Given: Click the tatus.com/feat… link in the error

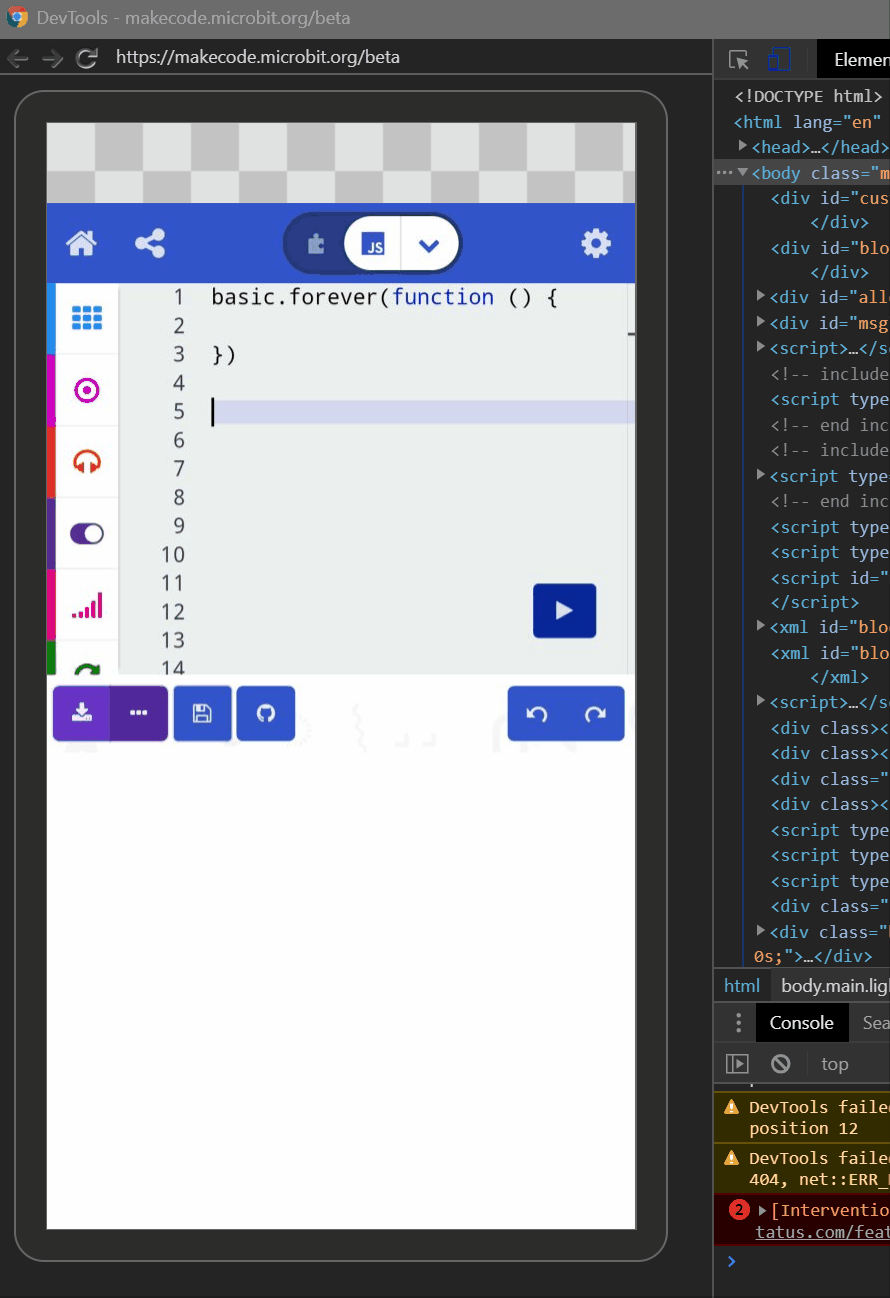Looking at the screenshot, I should pos(822,1232).
